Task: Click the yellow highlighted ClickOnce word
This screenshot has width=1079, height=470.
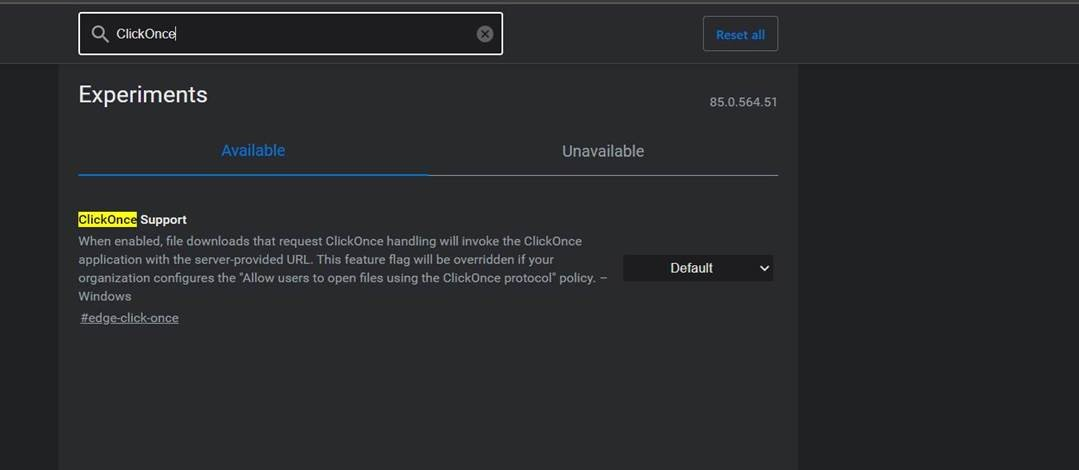Action: [x=107, y=220]
